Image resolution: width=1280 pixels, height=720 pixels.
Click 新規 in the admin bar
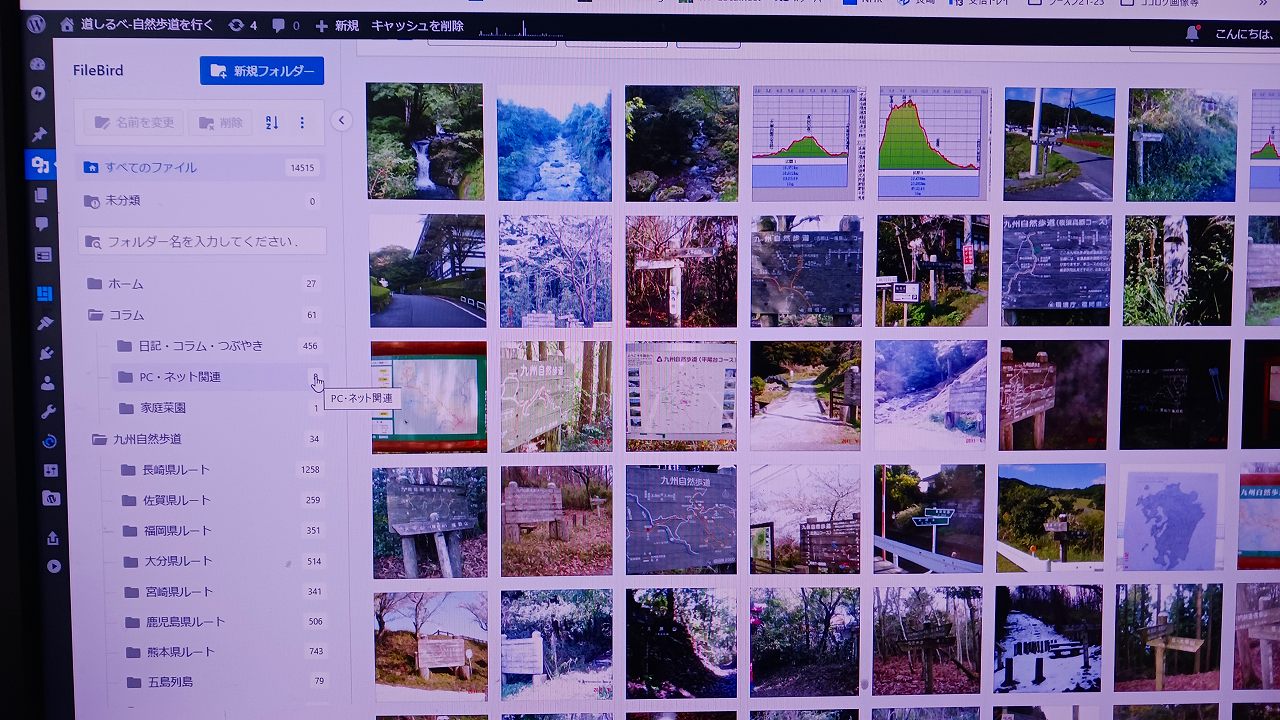337,26
